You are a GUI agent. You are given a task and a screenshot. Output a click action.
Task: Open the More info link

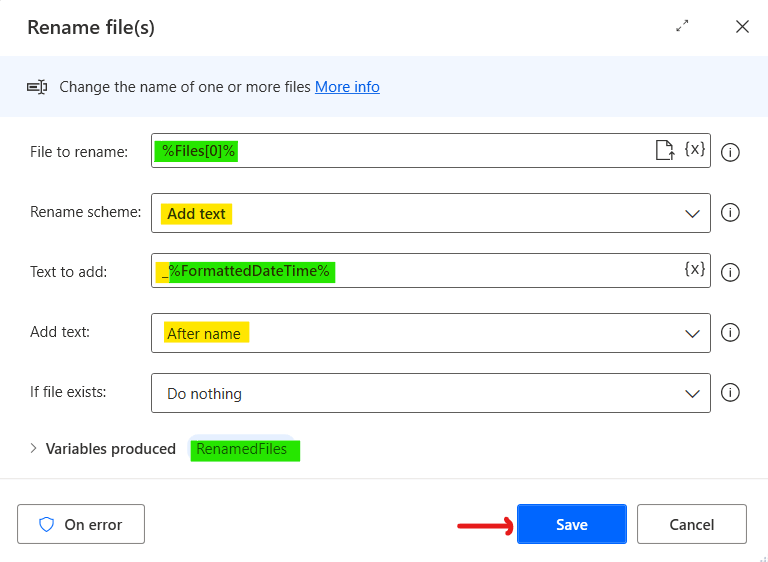point(347,87)
